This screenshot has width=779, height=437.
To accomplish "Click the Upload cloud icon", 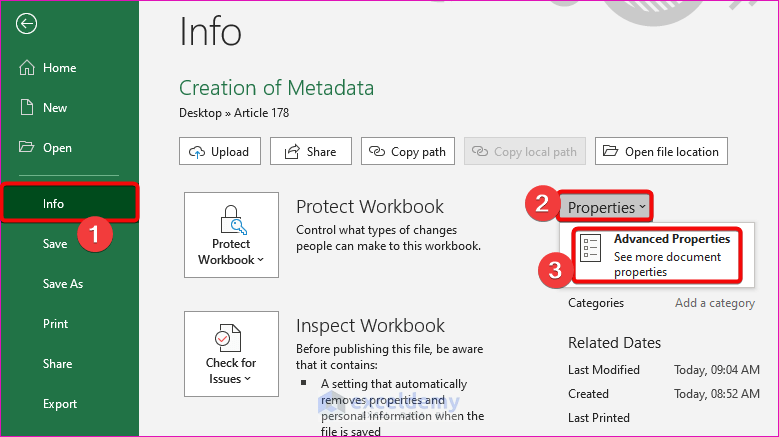I will coord(194,152).
